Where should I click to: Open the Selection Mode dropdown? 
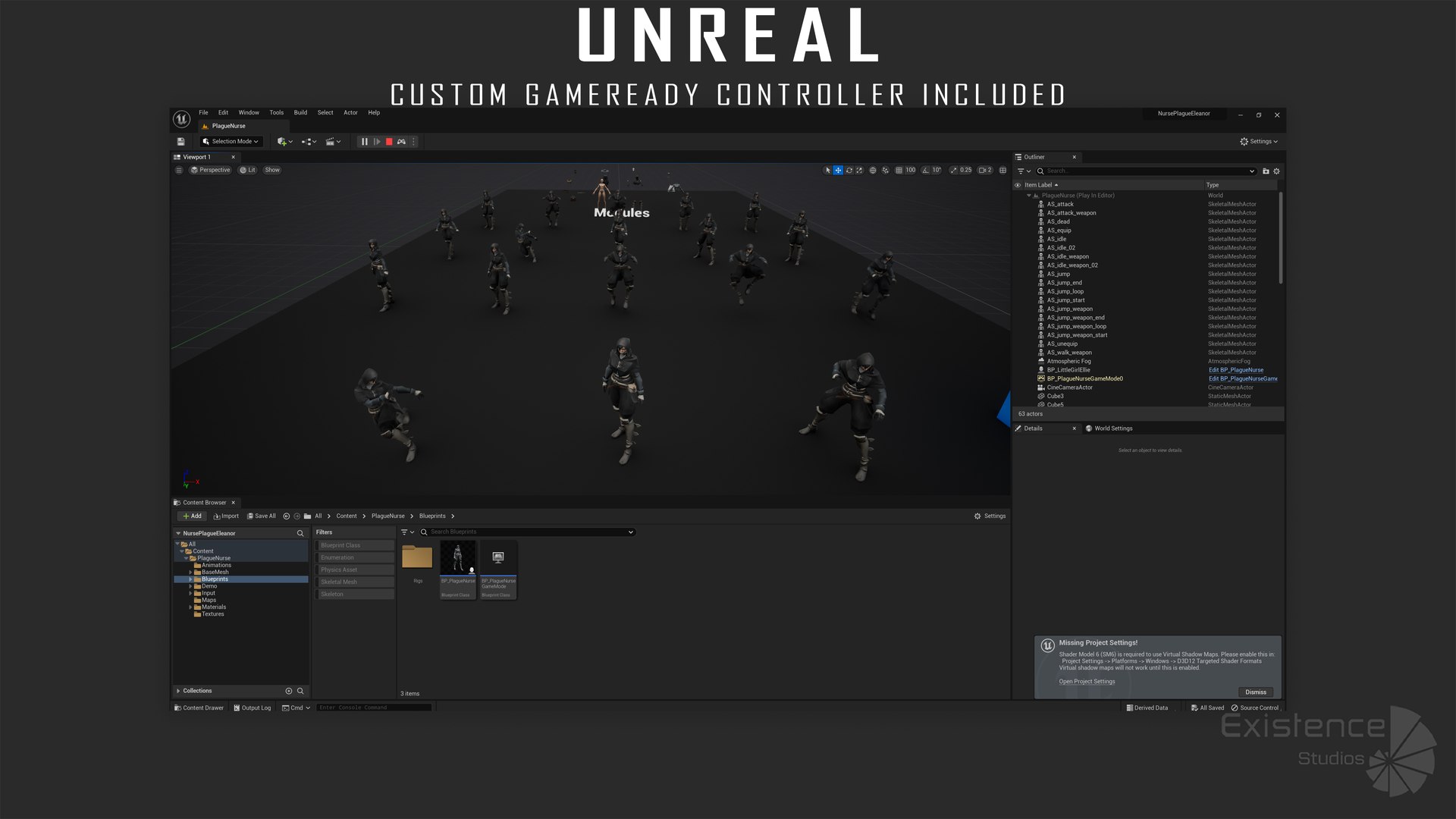(x=231, y=142)
